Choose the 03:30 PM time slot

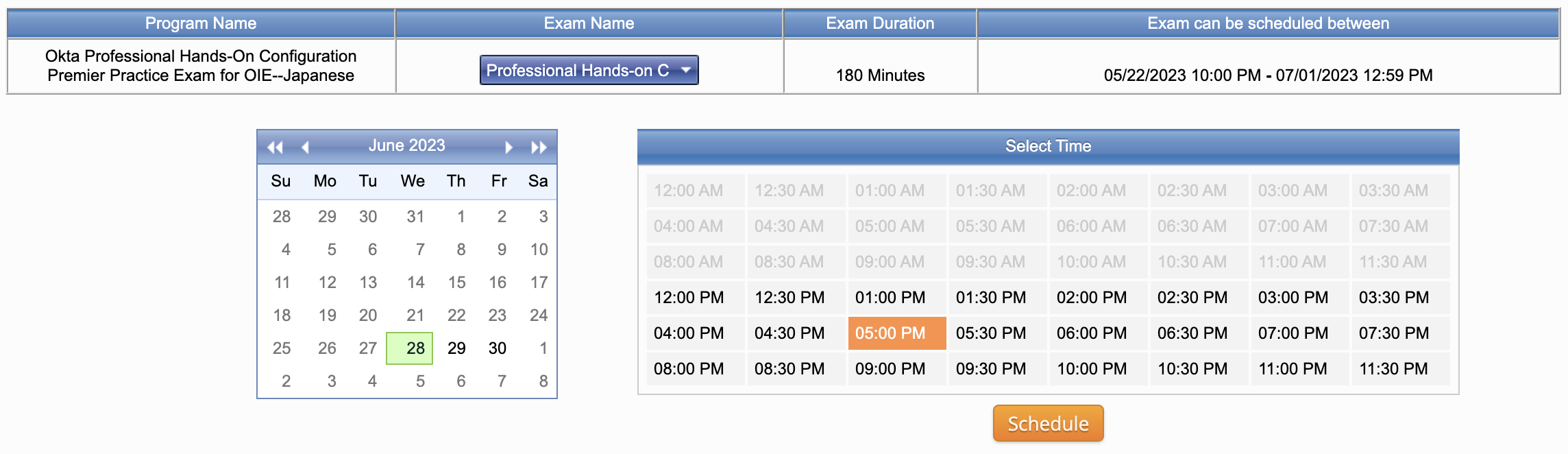[1393, 298]
